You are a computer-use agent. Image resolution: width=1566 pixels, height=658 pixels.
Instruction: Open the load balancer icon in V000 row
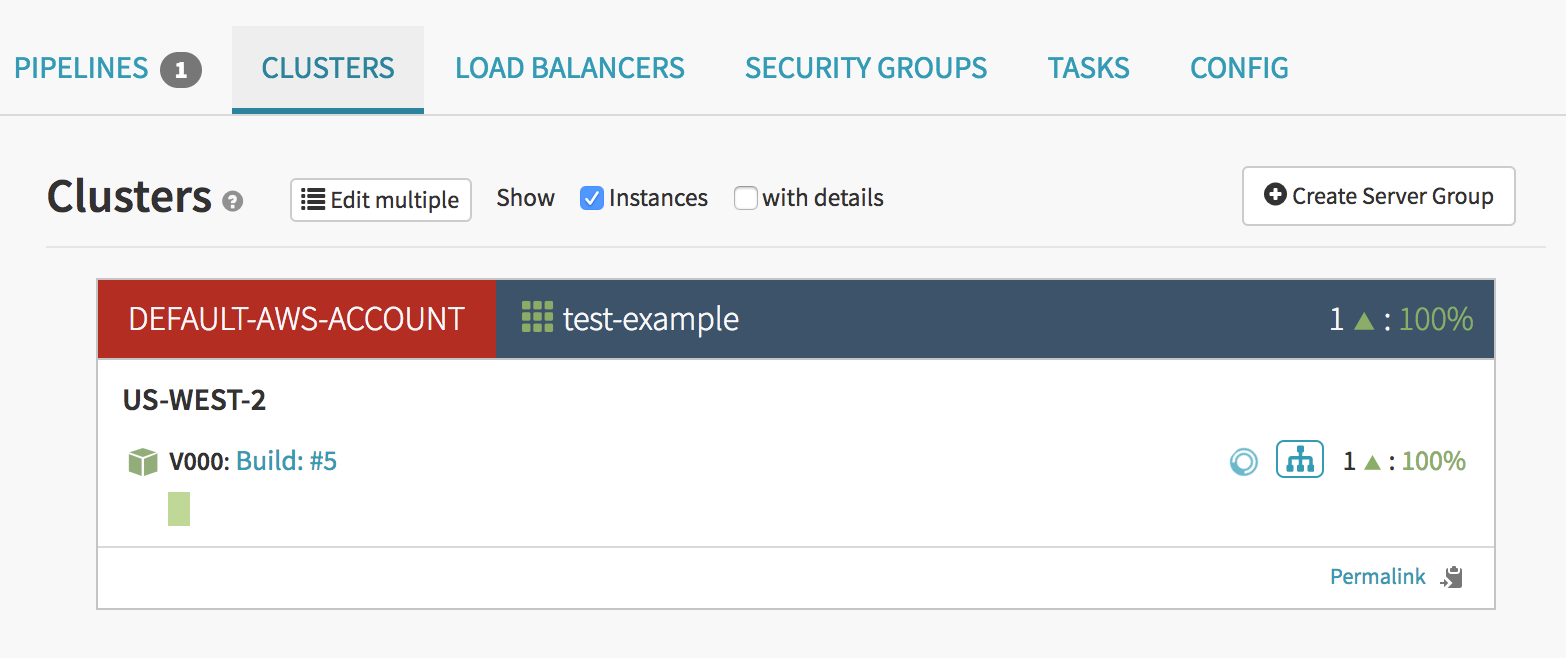(x=1299, y=460)
